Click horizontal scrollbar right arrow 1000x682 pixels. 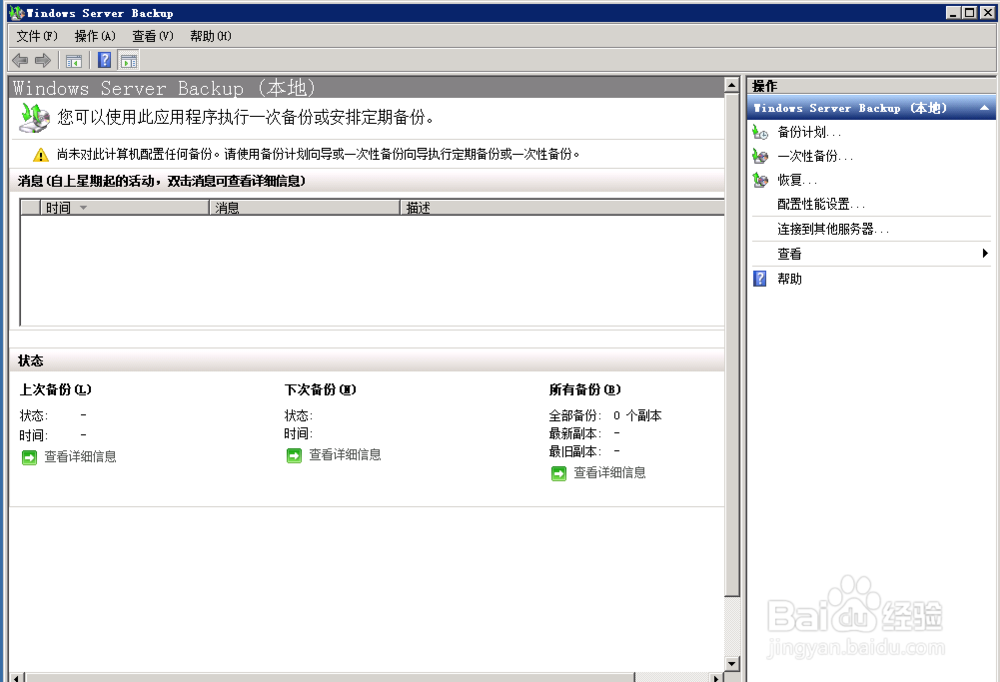[717, 678]
